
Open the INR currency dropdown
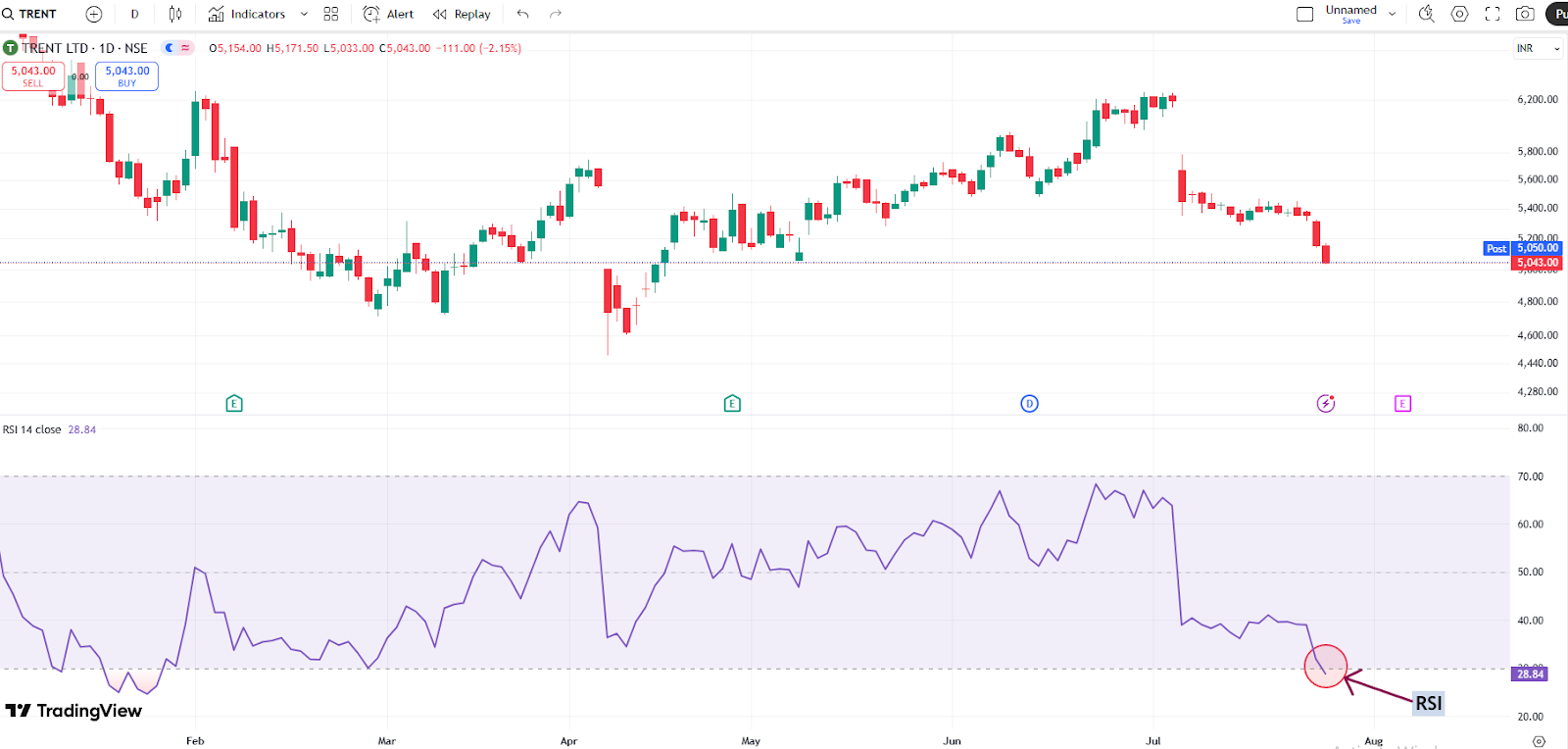pyautogui.click(x=1538, y=48)
